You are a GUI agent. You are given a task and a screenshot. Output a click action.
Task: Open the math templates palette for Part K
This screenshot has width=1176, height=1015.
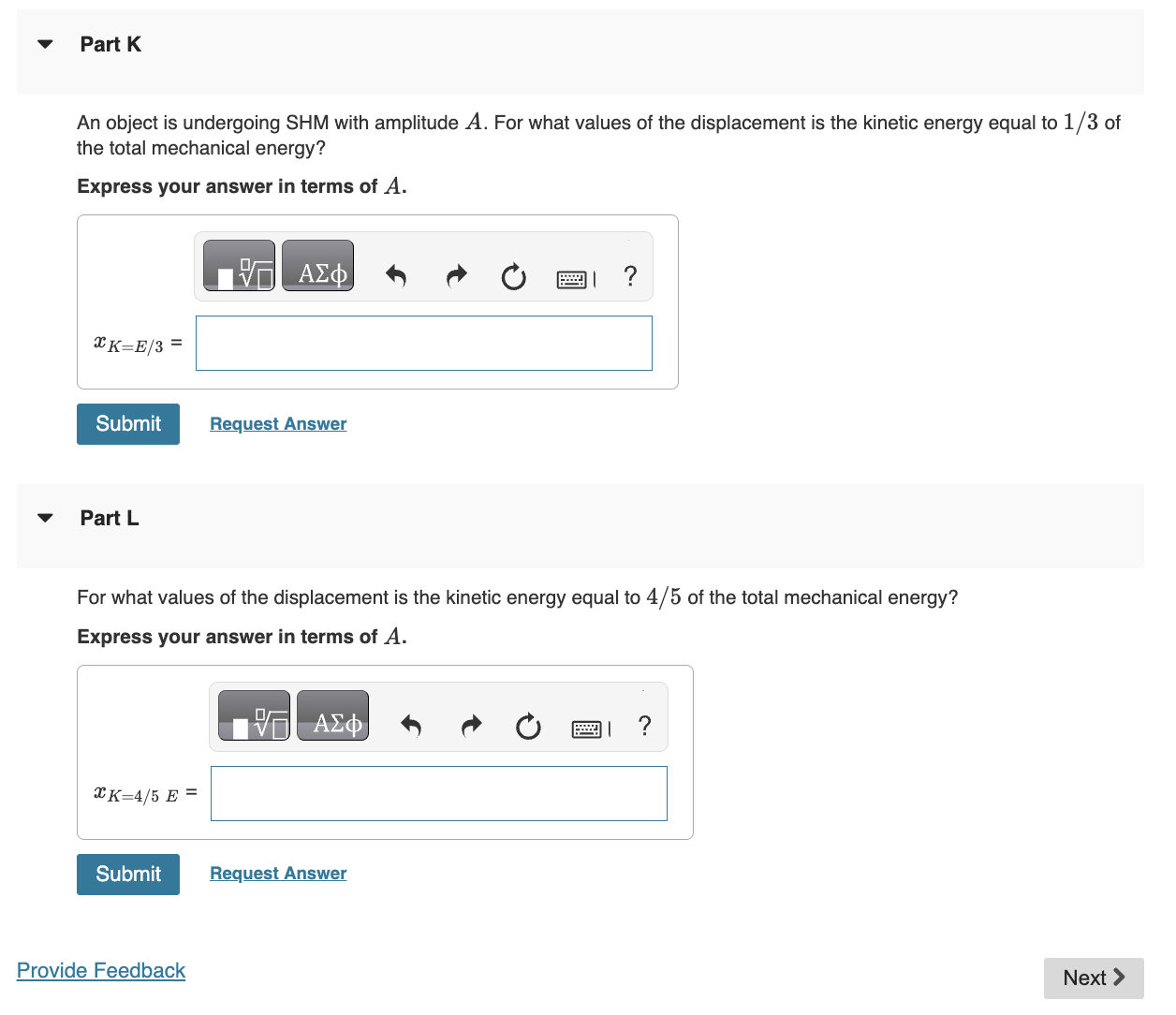pos(239,265)
